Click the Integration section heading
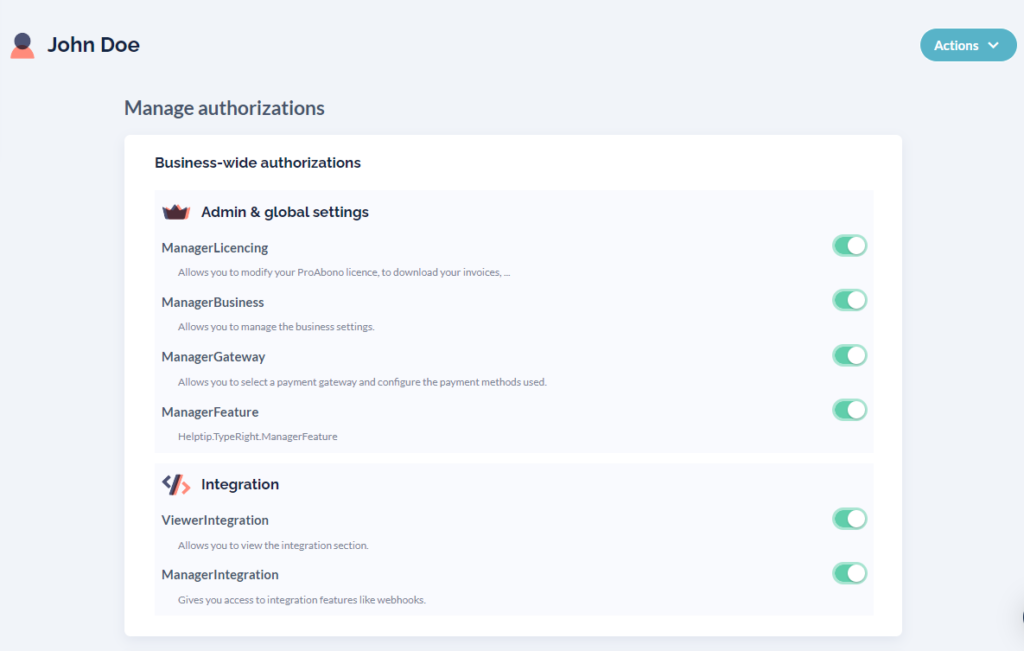This screenshot has width=1024, height=651. coord(240,484)
